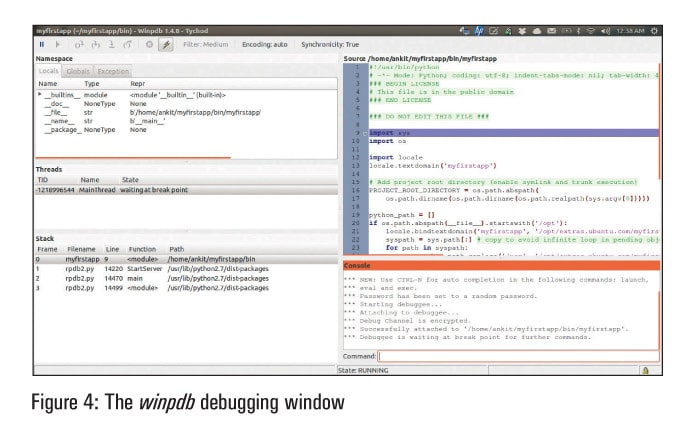Toggle the Analyze Exception toolbar icon
Viewport: 700px width, 436px height.
[x=150, y=44]
